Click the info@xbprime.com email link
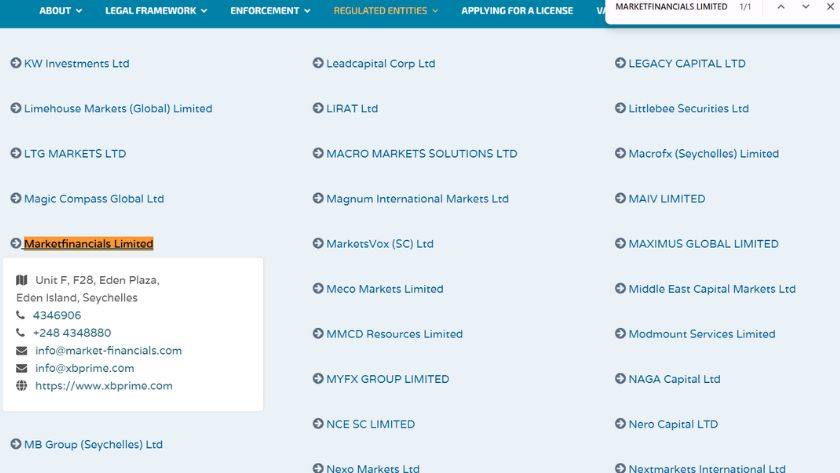This screenshot has height=473, width=840. (x=84, y=368)
